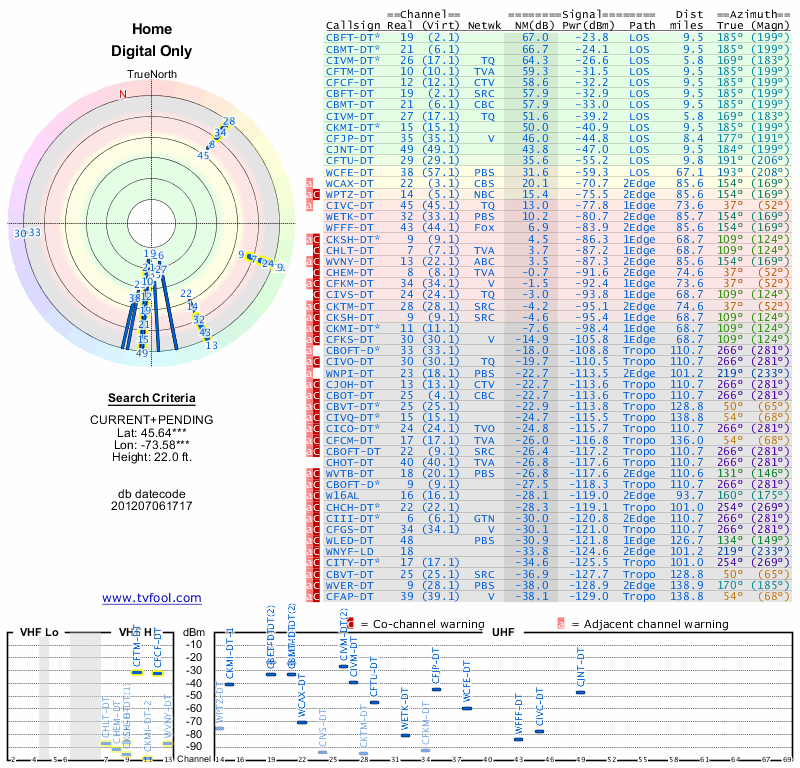
Task: Select the CBOT-DT callsign
Action: (x=349, y=395)
